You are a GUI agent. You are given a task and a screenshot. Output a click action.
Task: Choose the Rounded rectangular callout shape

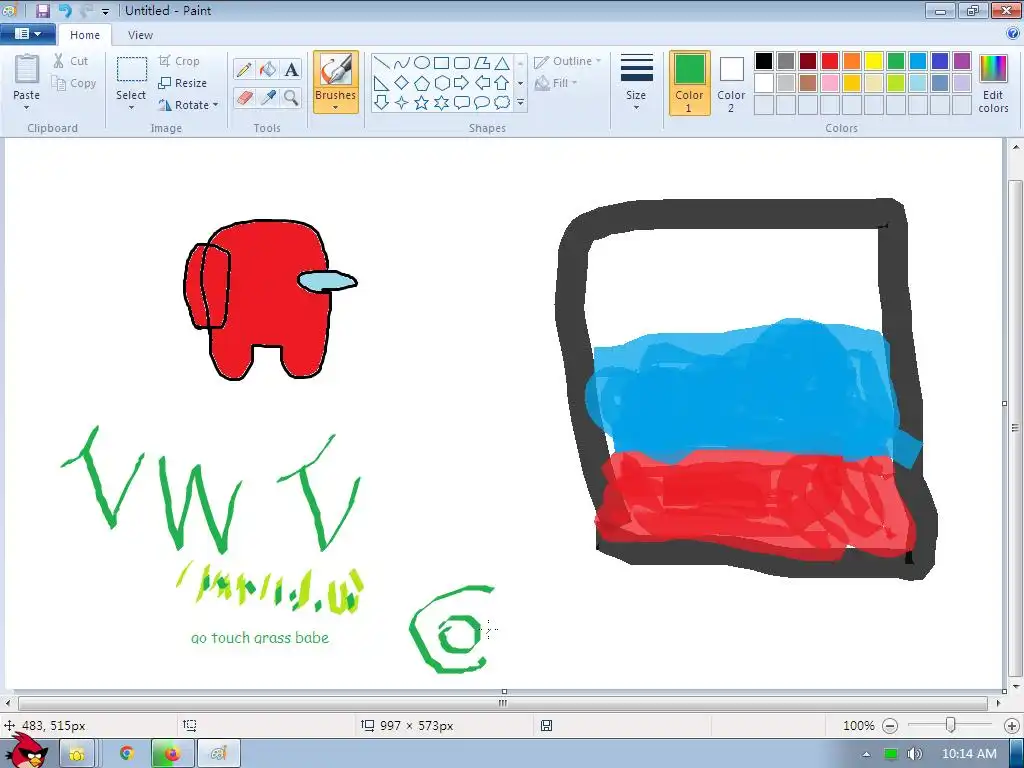(462, 103)
